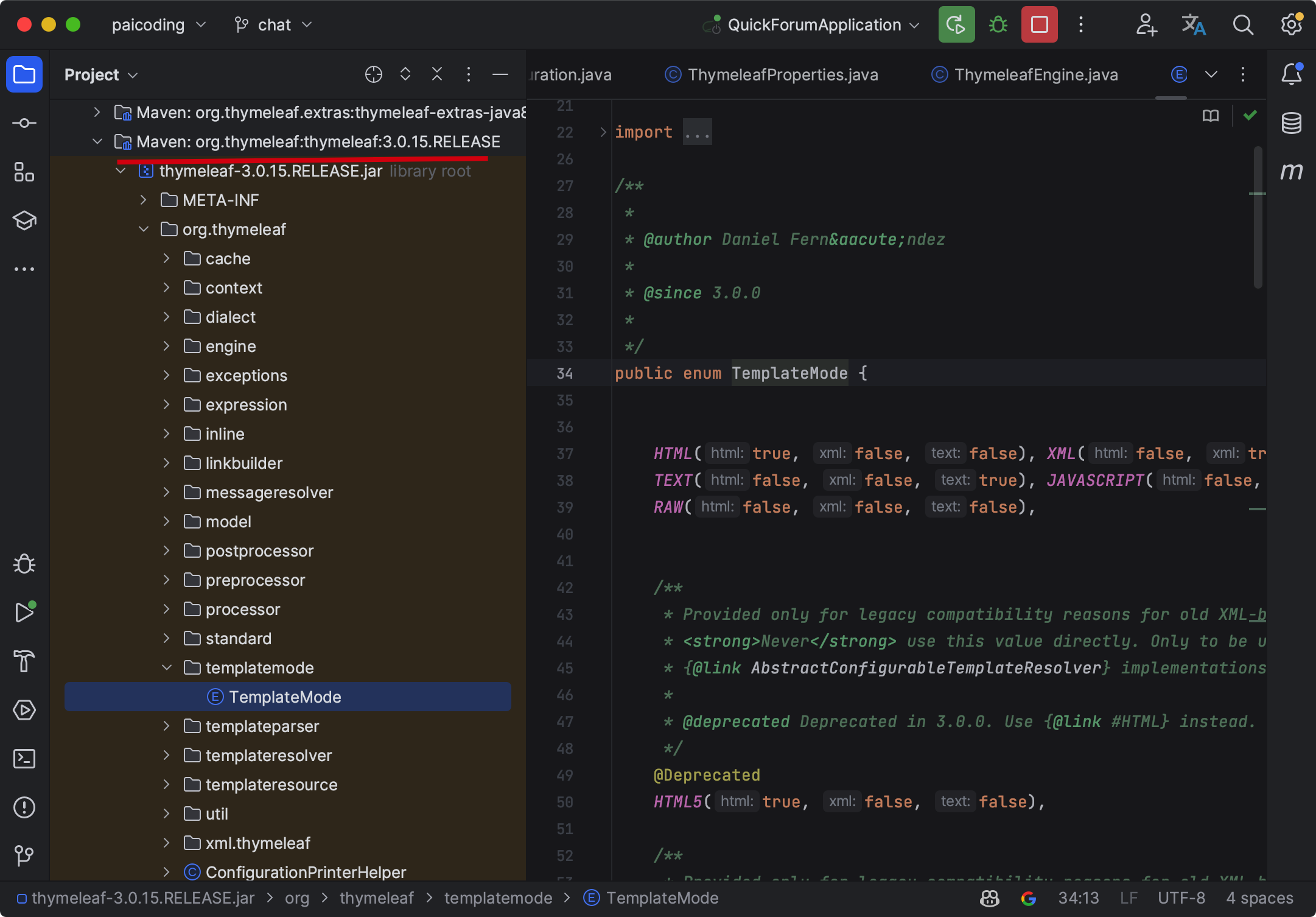This screenshot has width=1316, height=917.
Task: Open the Git version control tool window
Action: [x=24, y=856]
